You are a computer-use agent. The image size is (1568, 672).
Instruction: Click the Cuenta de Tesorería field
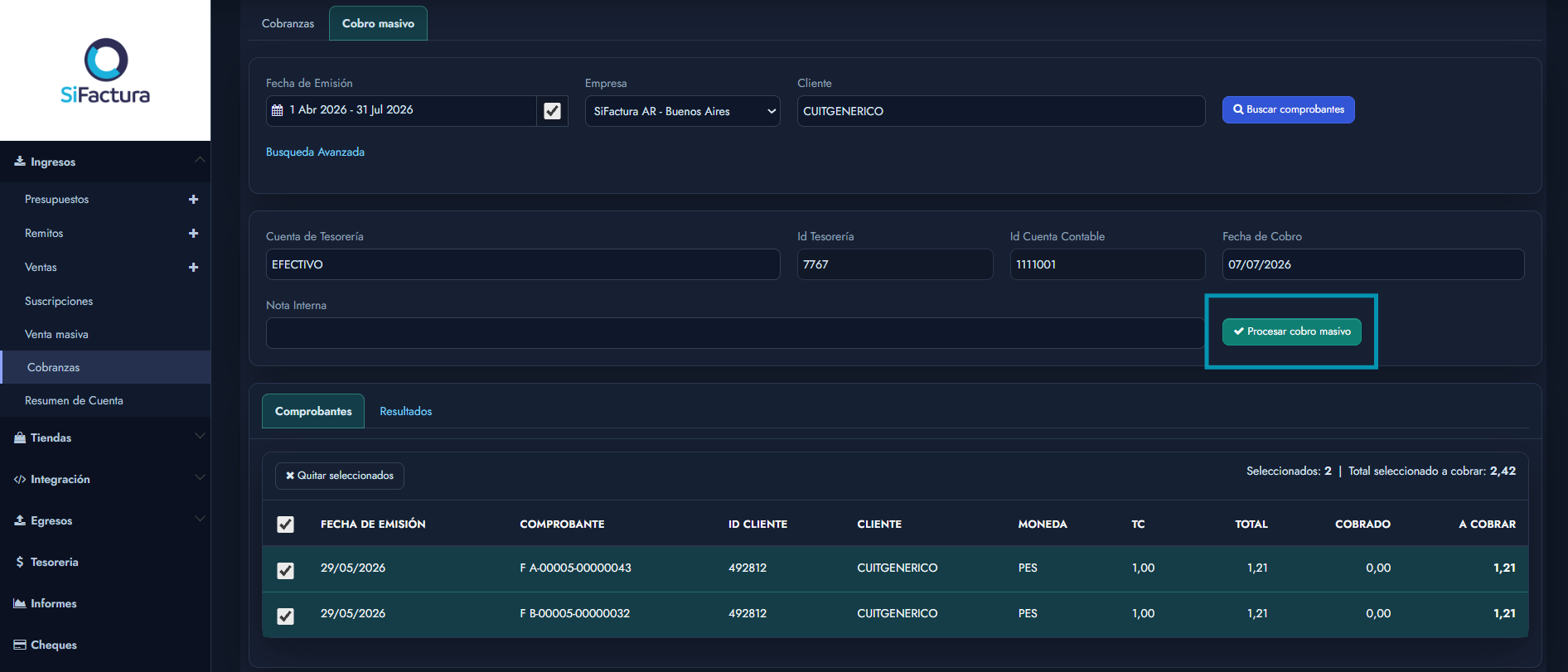click(x=523, y=264)
